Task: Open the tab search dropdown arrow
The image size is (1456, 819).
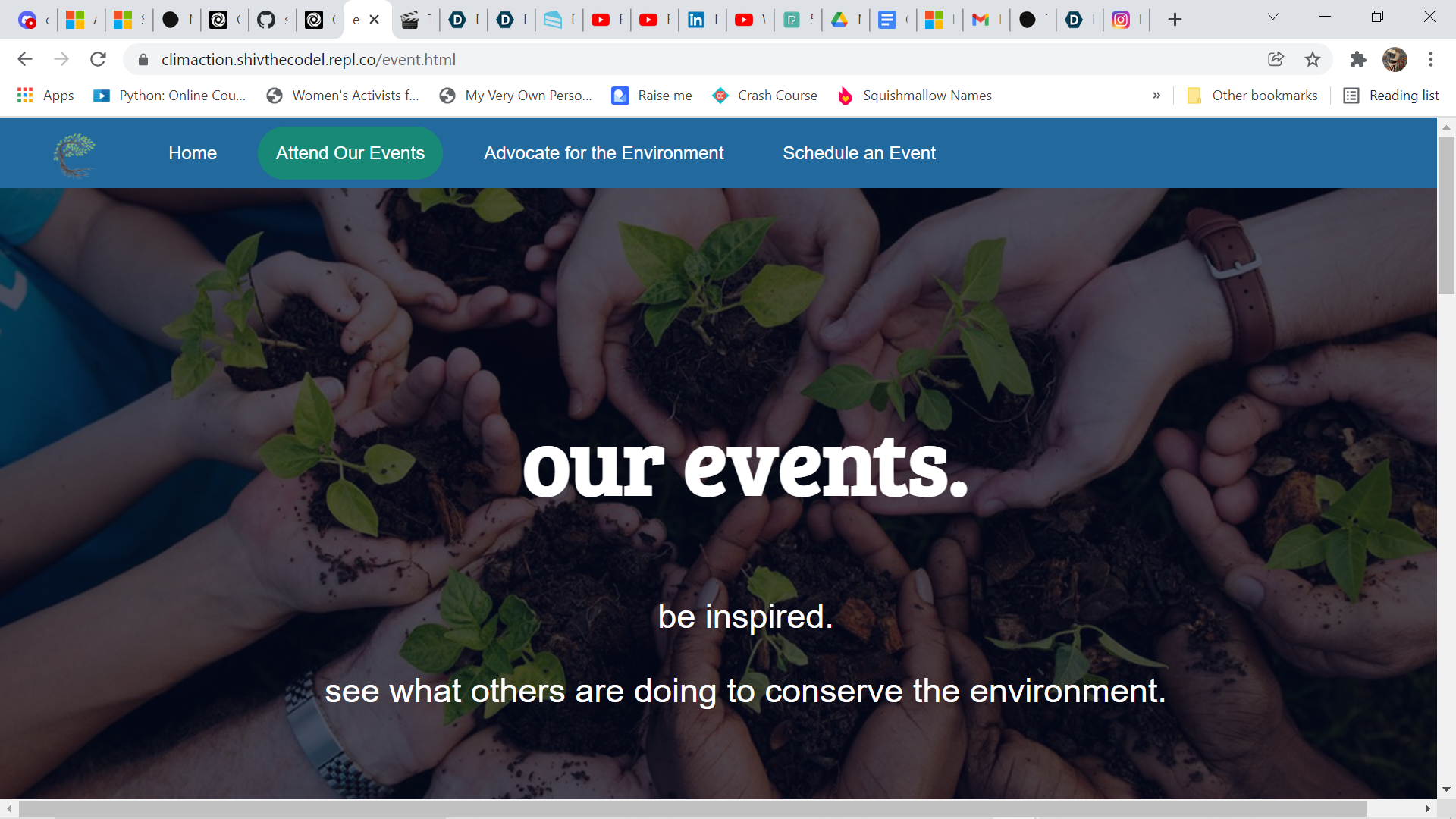Action: (1273, 17)
